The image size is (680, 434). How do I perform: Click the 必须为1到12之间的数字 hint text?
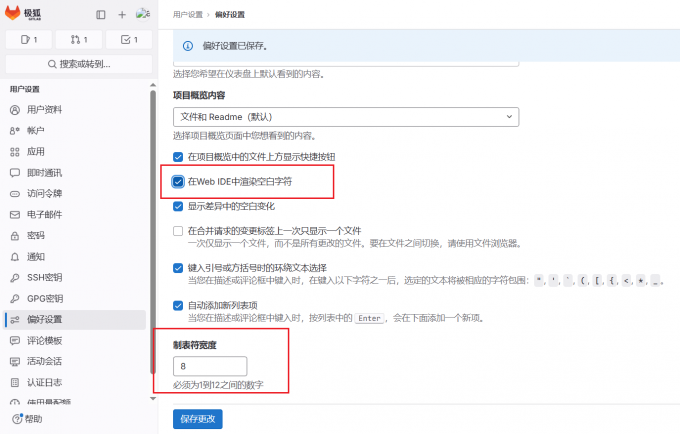coord(218,385)
